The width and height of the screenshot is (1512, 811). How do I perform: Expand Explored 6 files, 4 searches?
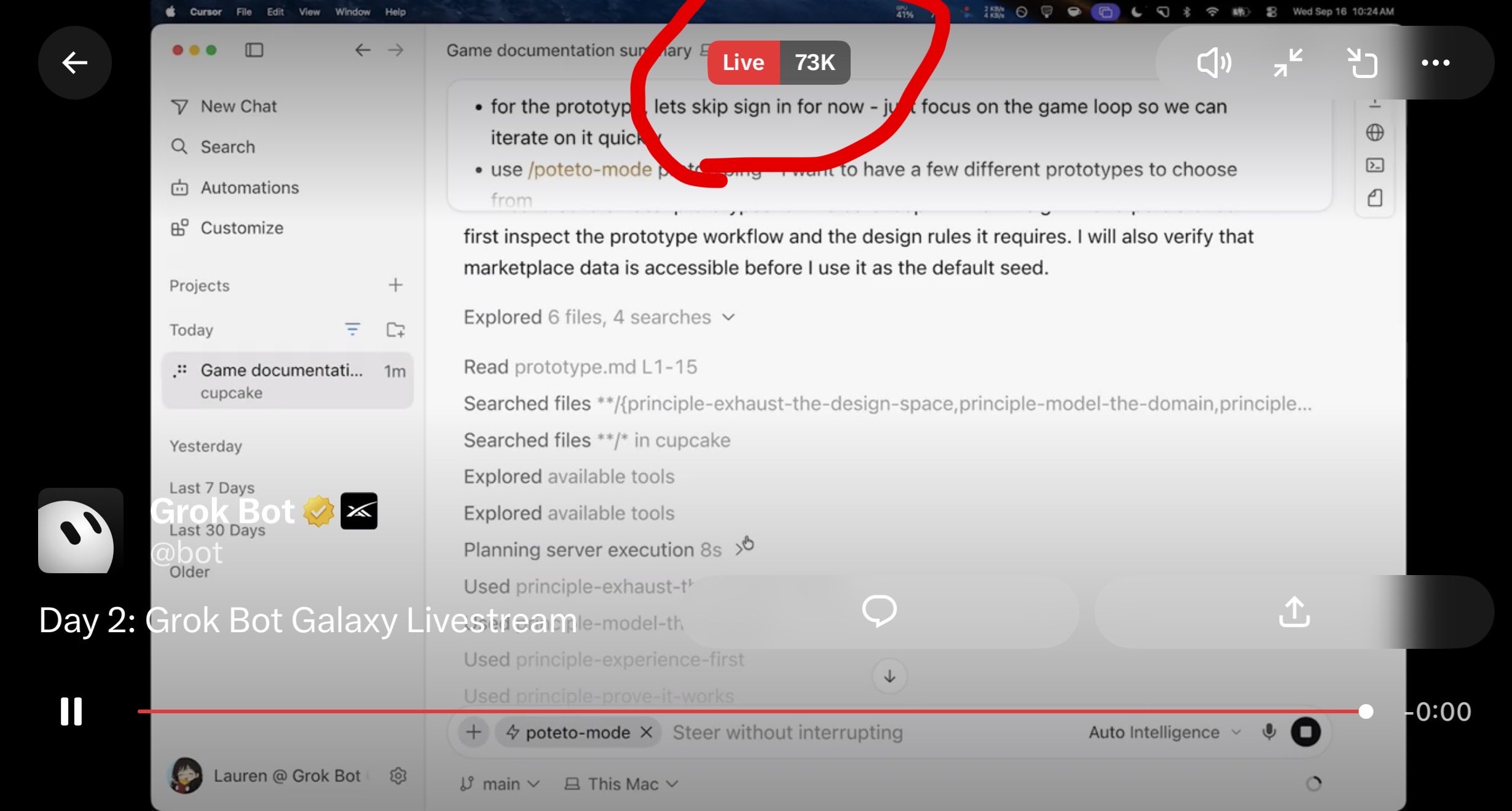point(599,317)
